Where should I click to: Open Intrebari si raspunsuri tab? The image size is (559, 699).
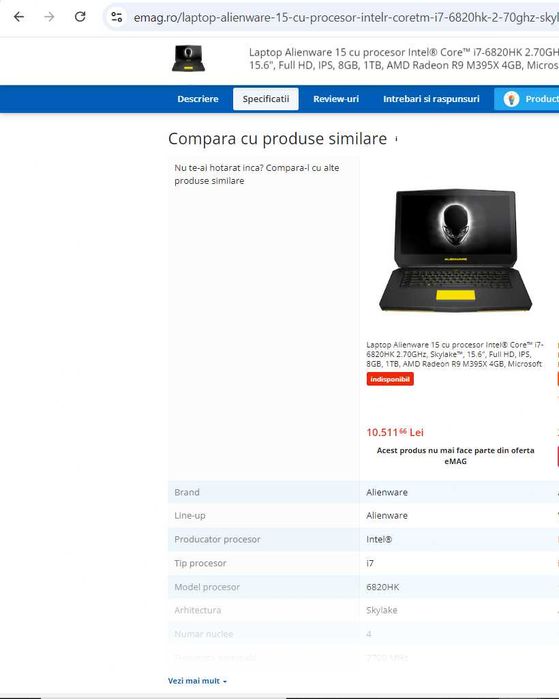click(431, 99)
